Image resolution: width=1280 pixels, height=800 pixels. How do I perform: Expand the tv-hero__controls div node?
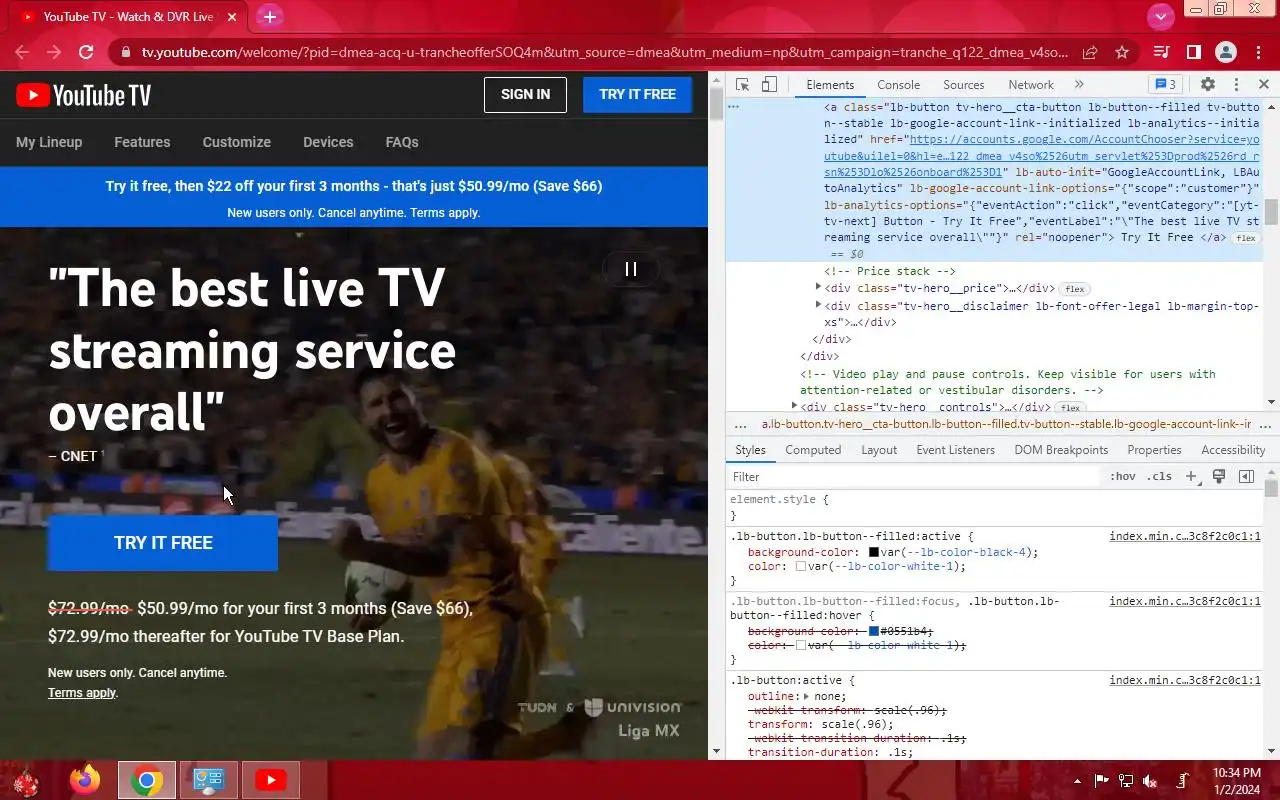point(795,406)
